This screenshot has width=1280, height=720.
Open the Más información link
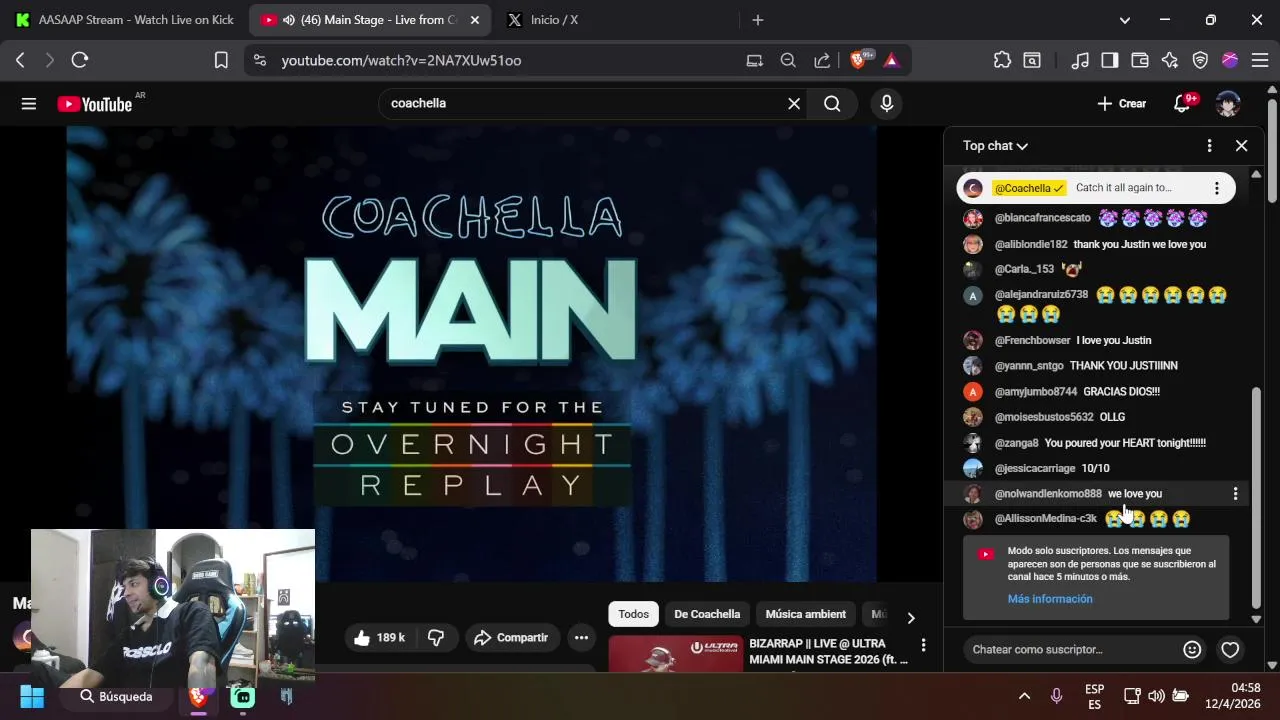1050,599
